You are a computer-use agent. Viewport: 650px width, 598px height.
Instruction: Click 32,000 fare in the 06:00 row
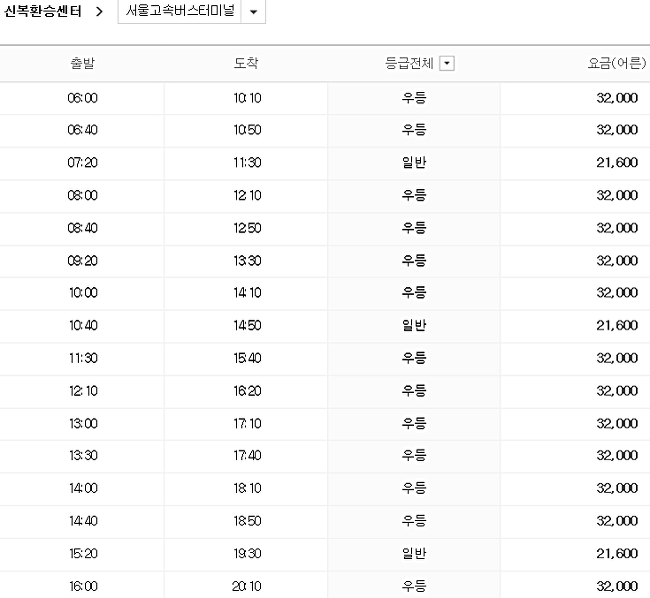click(x=617, y=98)
